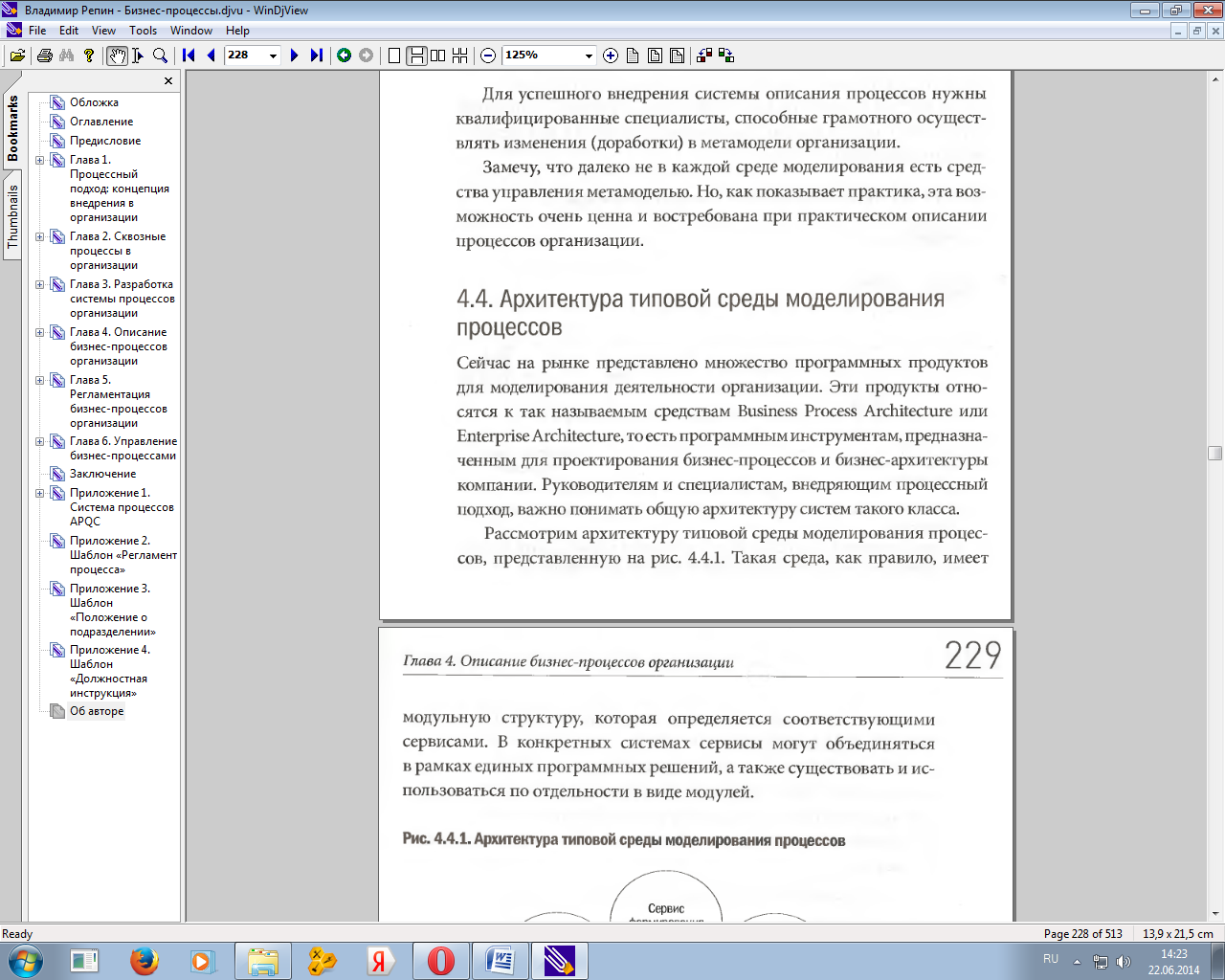This screenshot has height=980, width=1225.
Task: Click the Actual Size page icon
Action: click(x=633, y=56)
